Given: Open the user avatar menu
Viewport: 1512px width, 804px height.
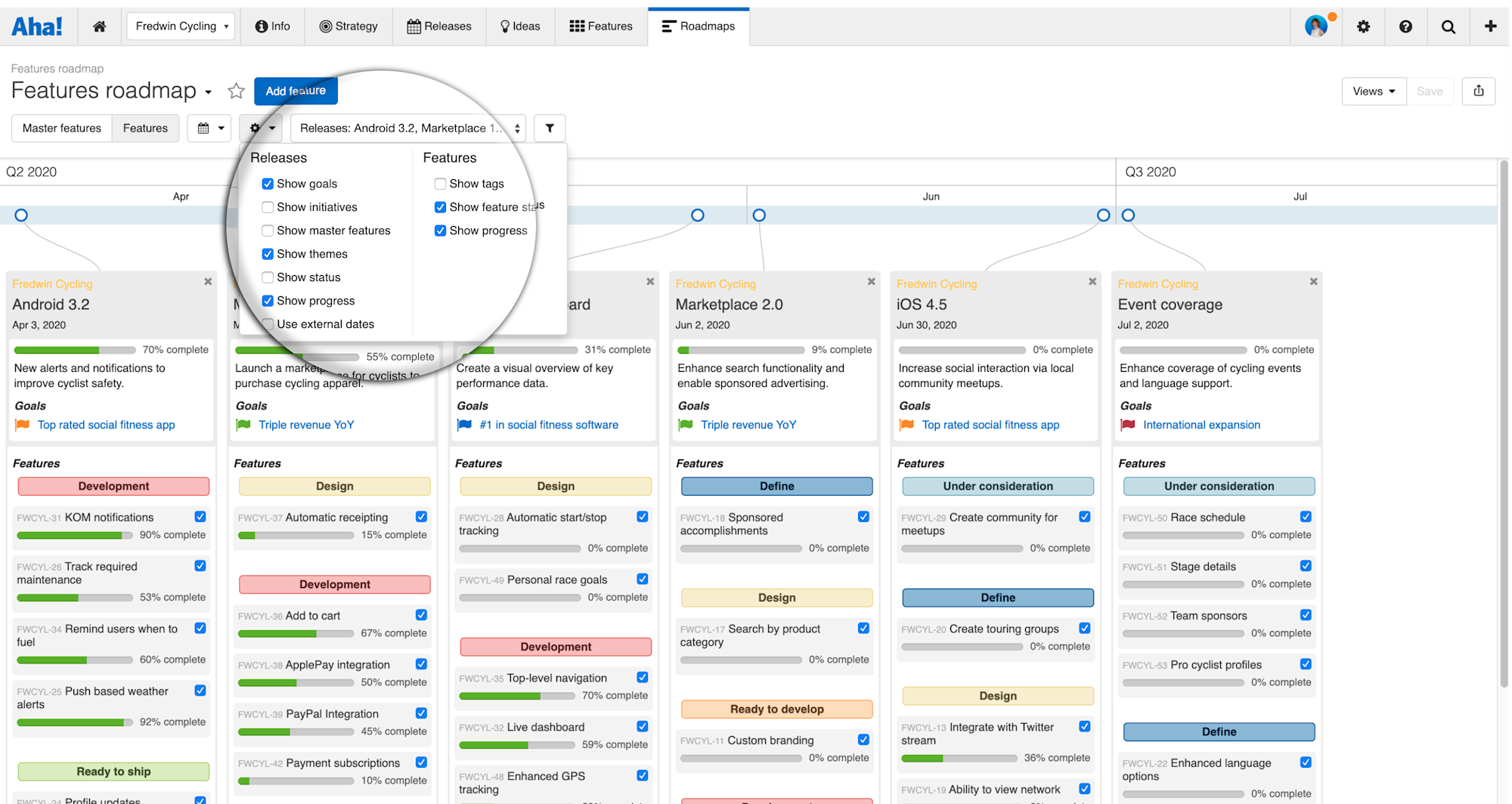Looking at the screenshot, I should [x=1316, y=26].
